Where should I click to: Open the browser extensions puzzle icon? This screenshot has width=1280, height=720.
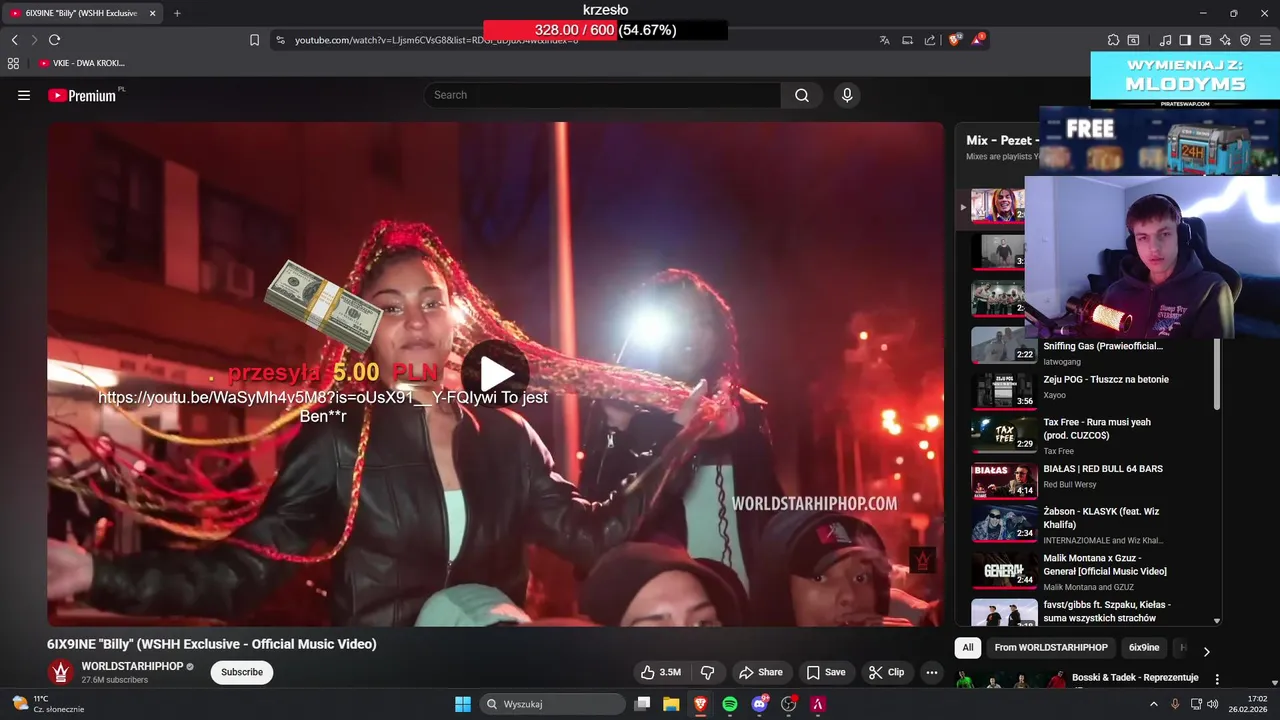pyautogui.click(x=1113, y=40)
